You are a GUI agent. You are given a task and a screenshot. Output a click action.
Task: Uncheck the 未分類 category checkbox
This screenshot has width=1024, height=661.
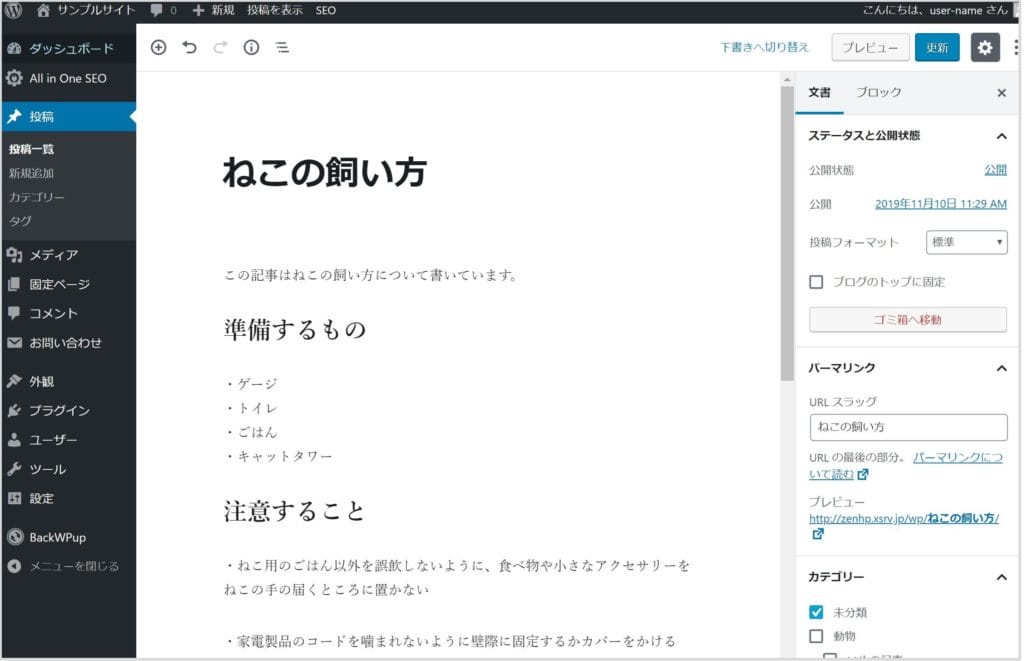click(x=816, y=612)
